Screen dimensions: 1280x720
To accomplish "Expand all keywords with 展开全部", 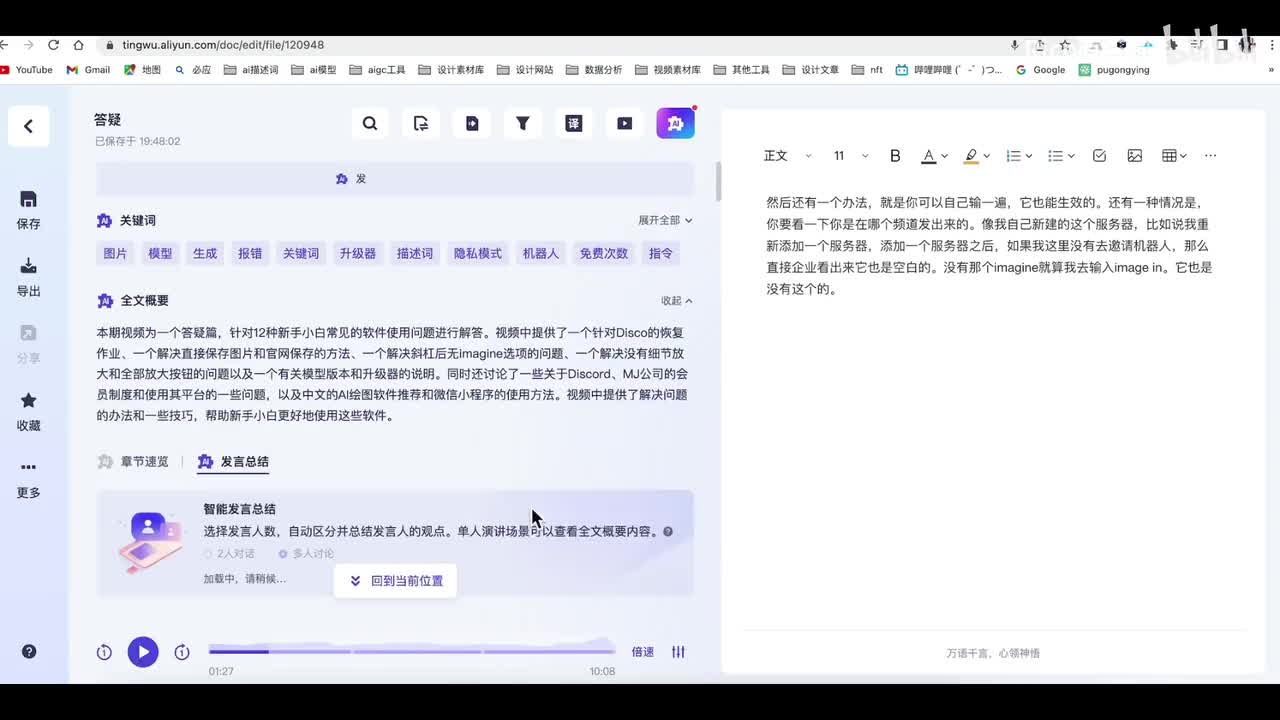I will click(665, 220).
